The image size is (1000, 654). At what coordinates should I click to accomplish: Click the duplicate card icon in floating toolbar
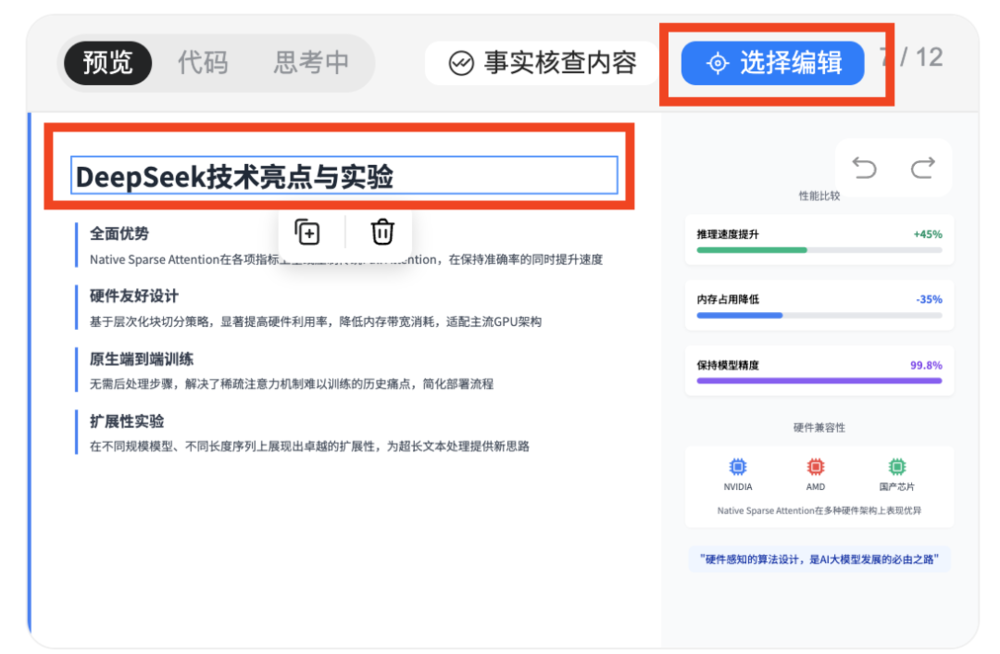(x=308, y=231)
